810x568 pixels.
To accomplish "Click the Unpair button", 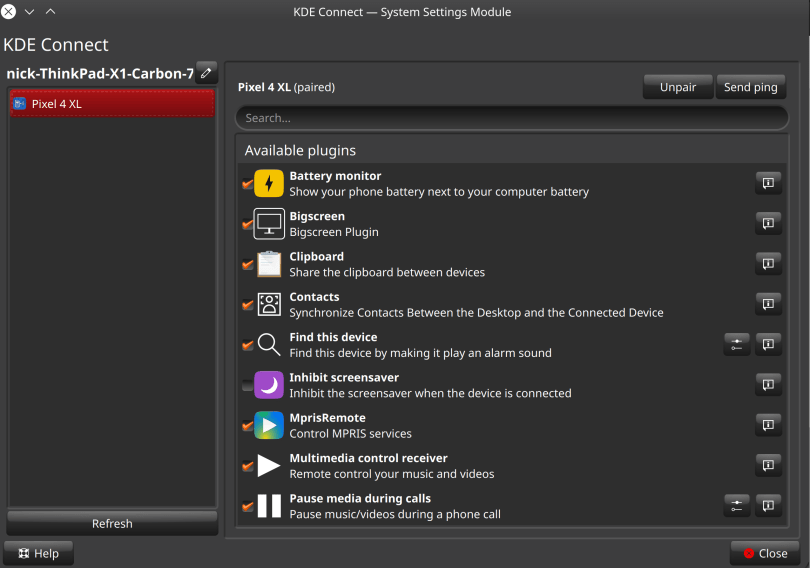I will pos(678,87).
